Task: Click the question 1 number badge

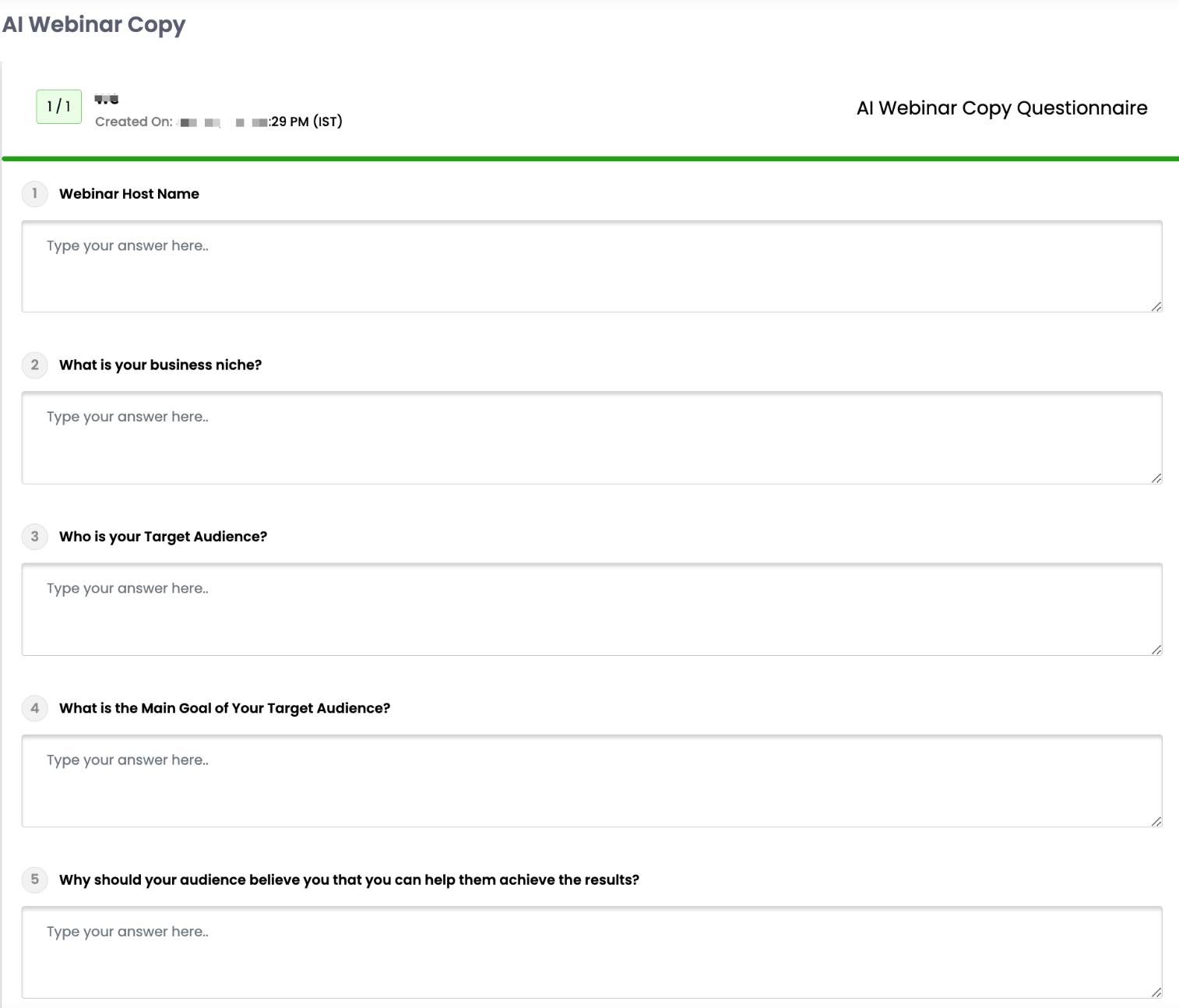Action: (34, 194)
